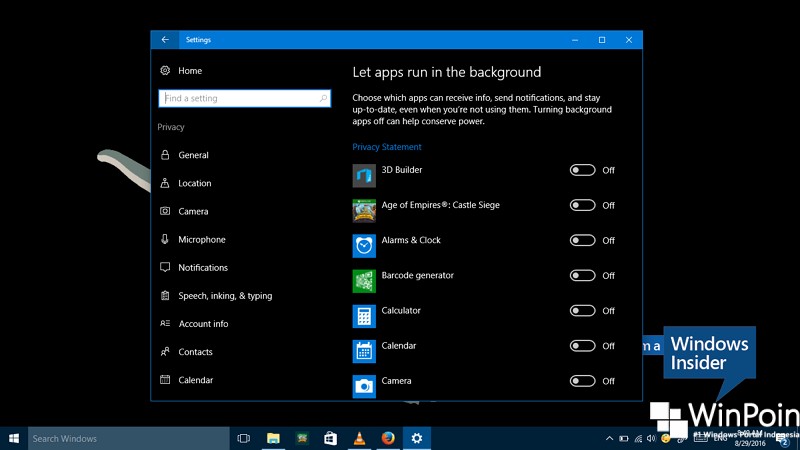The height and width of the screenshot is (450, 800).
Task: Click the Age of Empires app icon
Action: click(x=364, y=211)
